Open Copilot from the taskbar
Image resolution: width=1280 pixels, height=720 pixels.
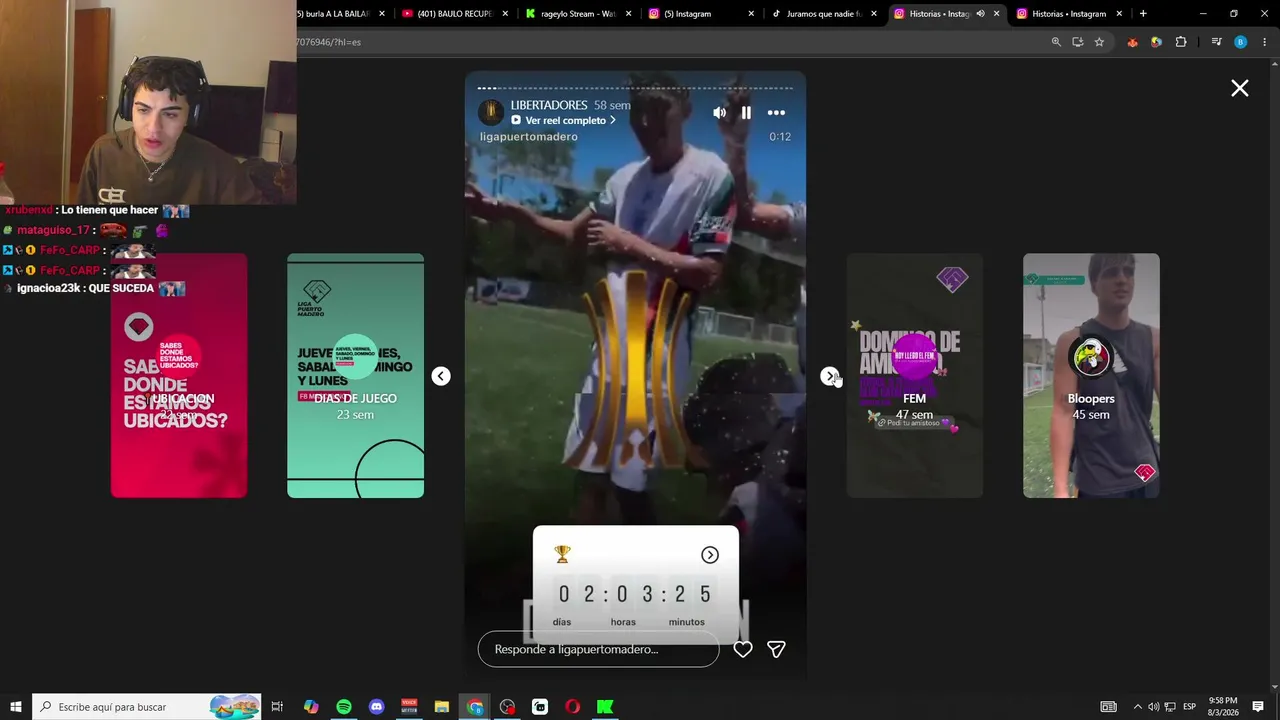pos(311,707)
